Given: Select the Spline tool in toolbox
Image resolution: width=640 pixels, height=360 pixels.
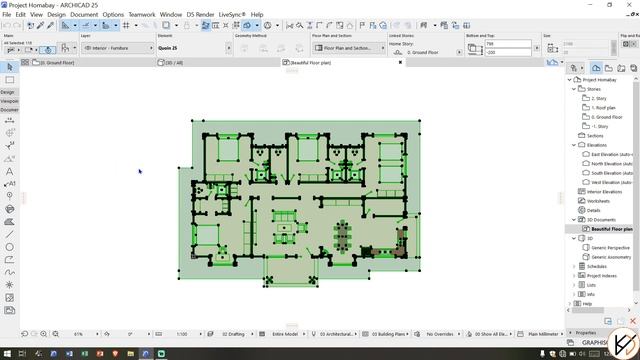Looking at the screenshot, I should point(9,272).
